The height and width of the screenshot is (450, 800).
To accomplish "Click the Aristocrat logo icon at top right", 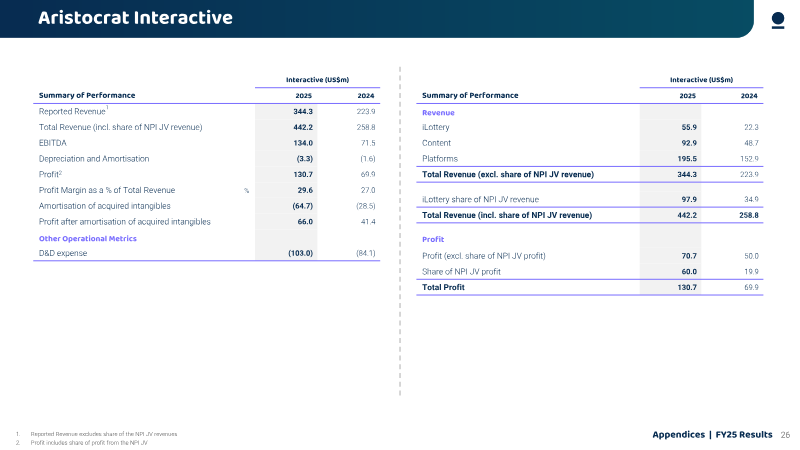I will click(x=778, y=20).
